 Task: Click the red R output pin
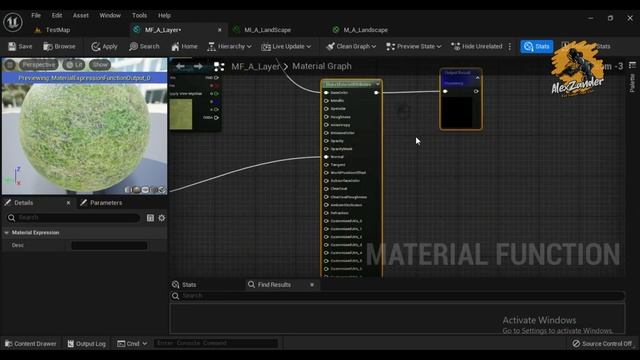pyautogui.click(x=216, y=86)
